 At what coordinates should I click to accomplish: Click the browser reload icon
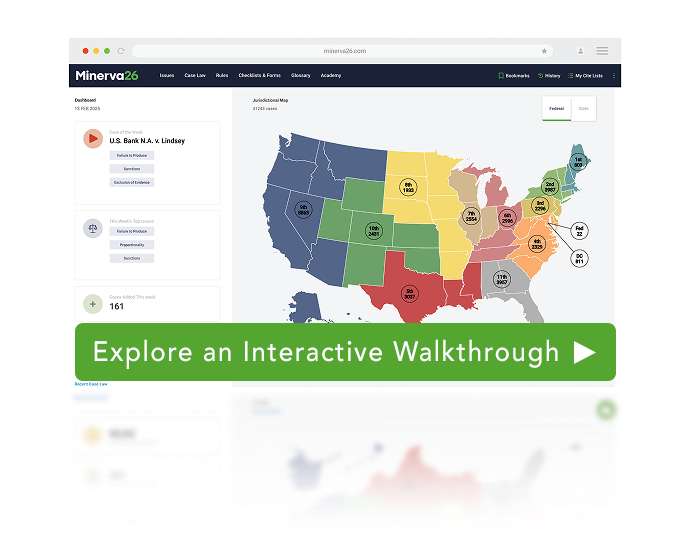pos(121,50)
